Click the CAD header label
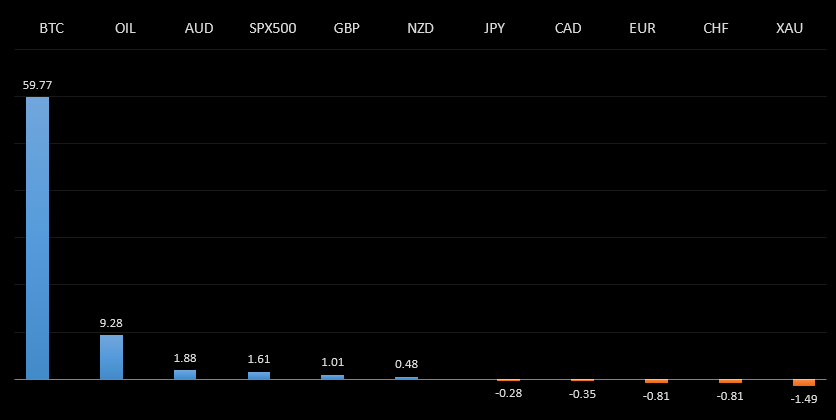 point(568,28)
